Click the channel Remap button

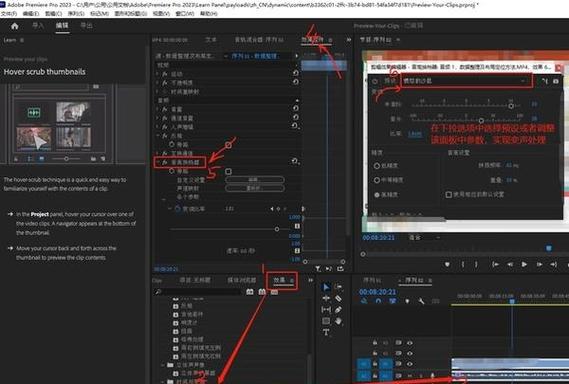coord(255,188)
